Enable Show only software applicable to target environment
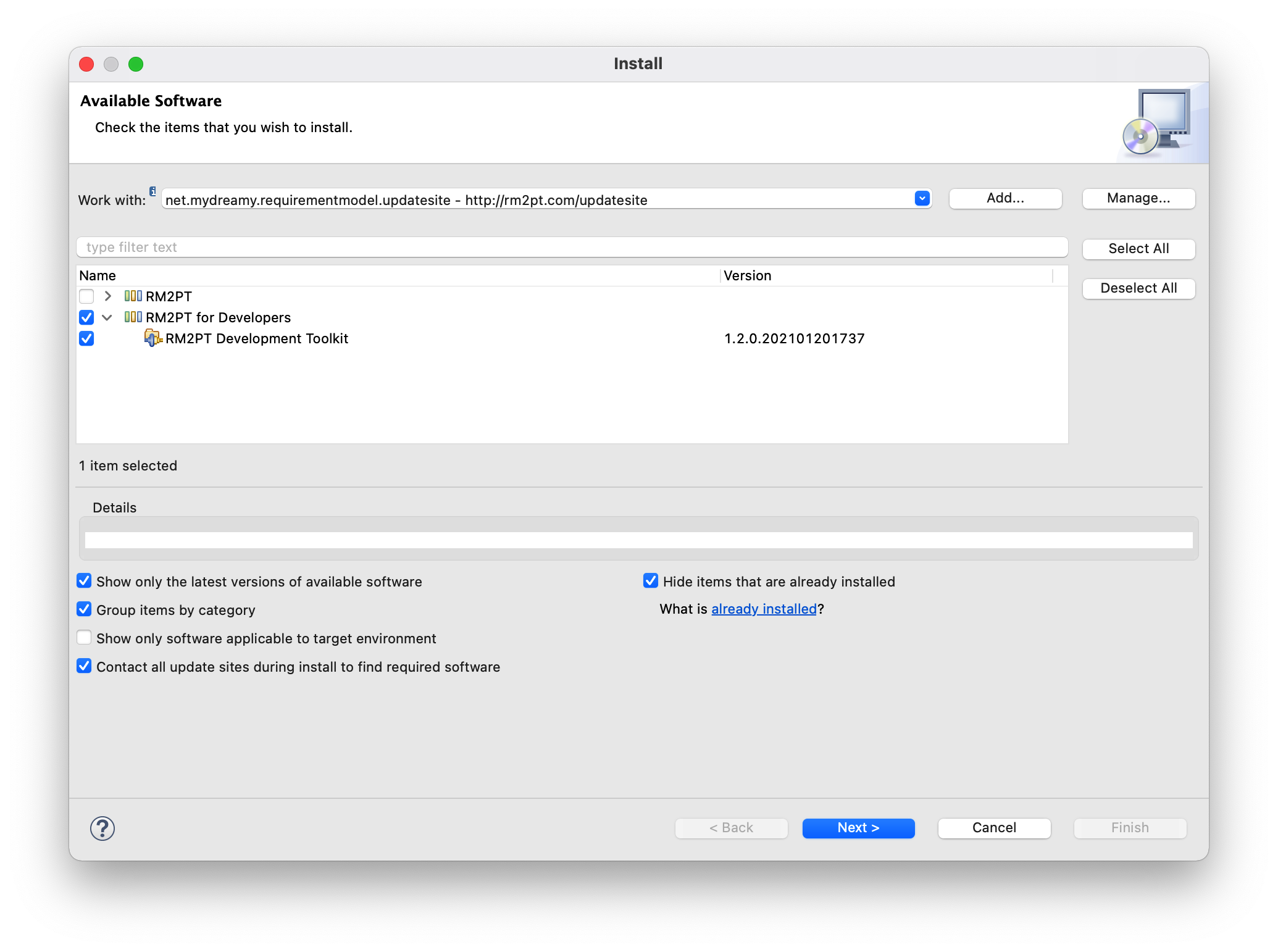Image resolution: width=1278 pixels, height=952 pixels. [x=84, y=638]
